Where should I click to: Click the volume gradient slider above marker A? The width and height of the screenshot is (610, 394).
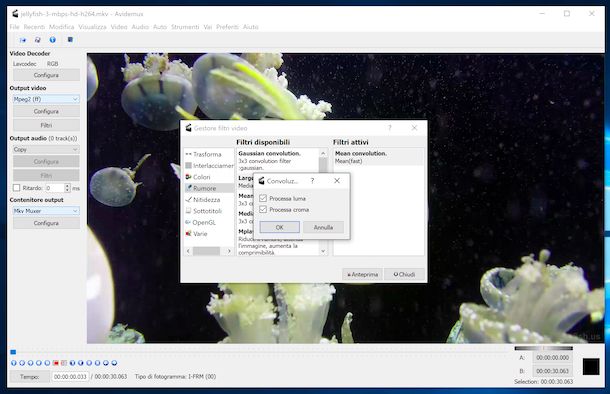point(543,348)
